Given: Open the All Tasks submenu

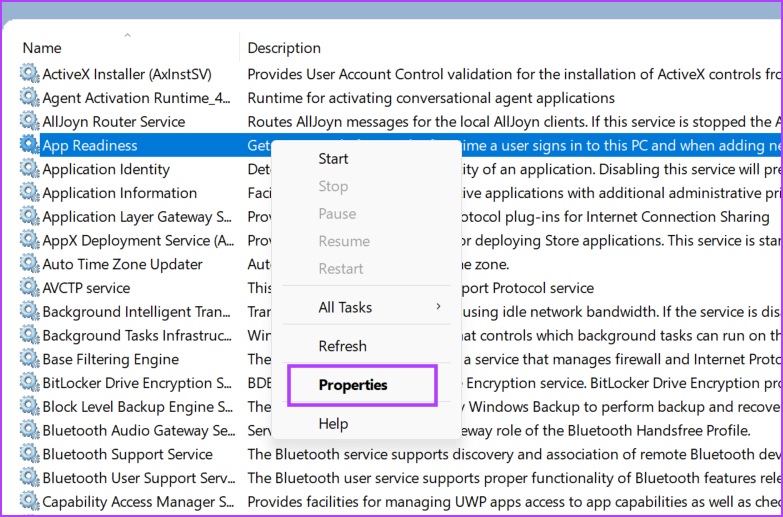Looking at the screenshot, I should point(366,307).
